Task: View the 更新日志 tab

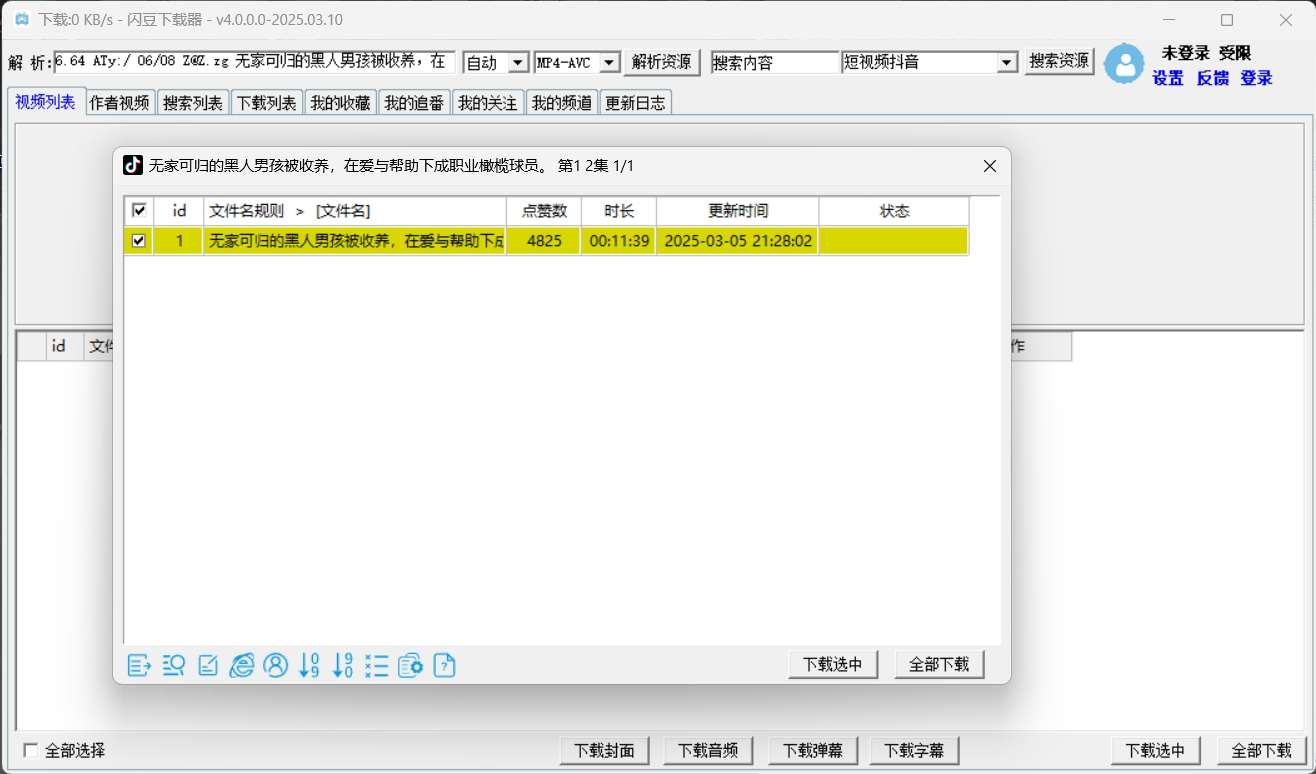Action: pyautogui.click(x=636, y=103)
